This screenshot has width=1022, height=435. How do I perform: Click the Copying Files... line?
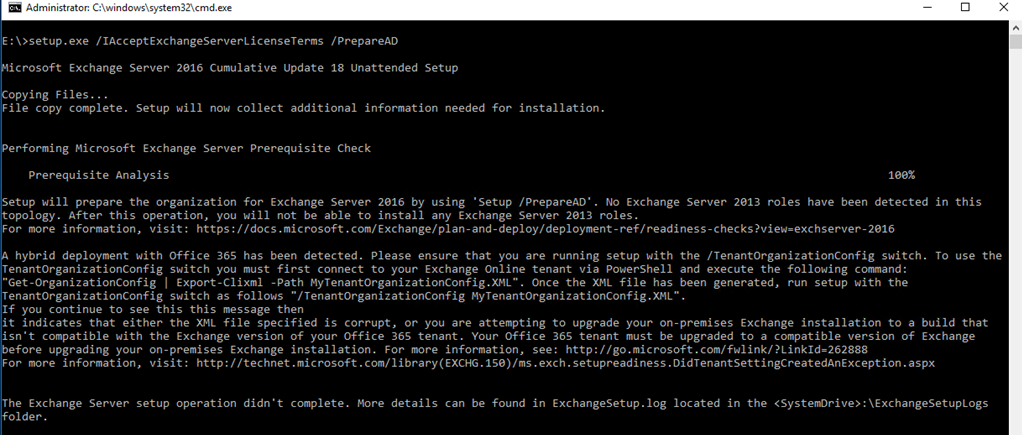click(x=55, y=95)
